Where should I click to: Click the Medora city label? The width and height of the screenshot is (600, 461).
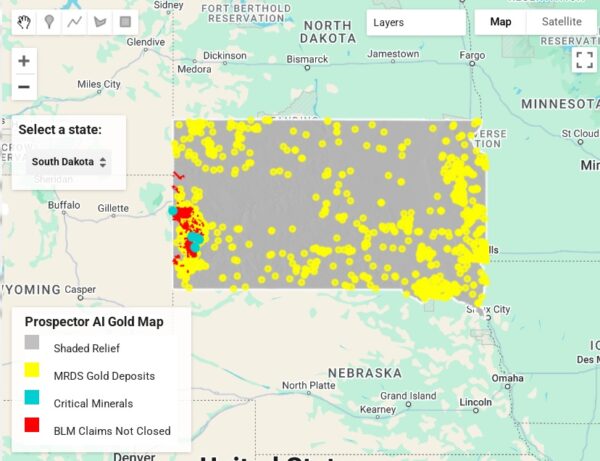click(x=194, y=69)
